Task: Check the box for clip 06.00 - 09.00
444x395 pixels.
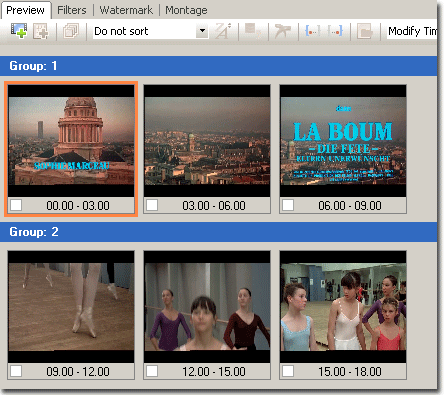Action: (288, 205)
